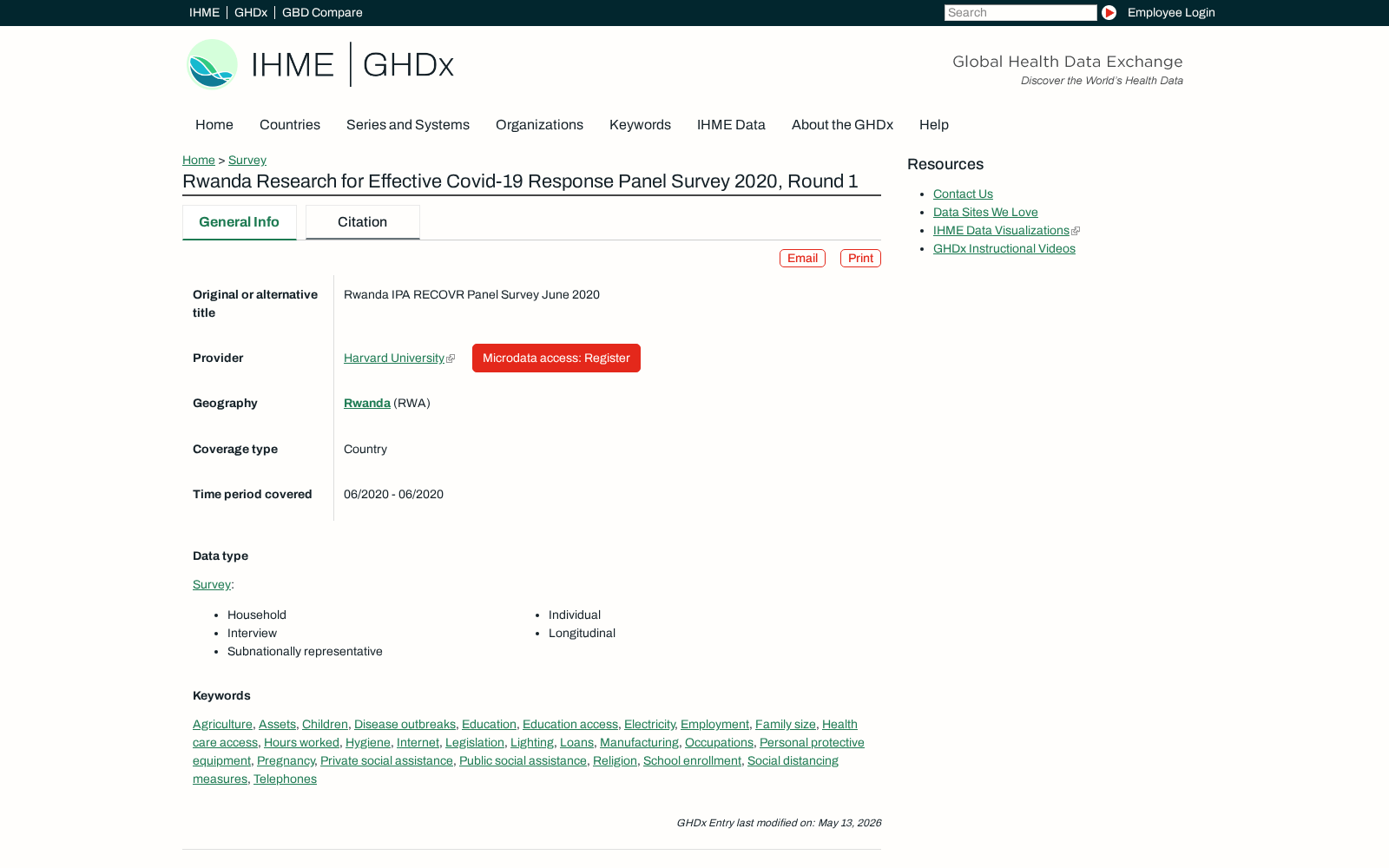Open the Keywords menu
1389x868 pixels.
click(640, 125)
